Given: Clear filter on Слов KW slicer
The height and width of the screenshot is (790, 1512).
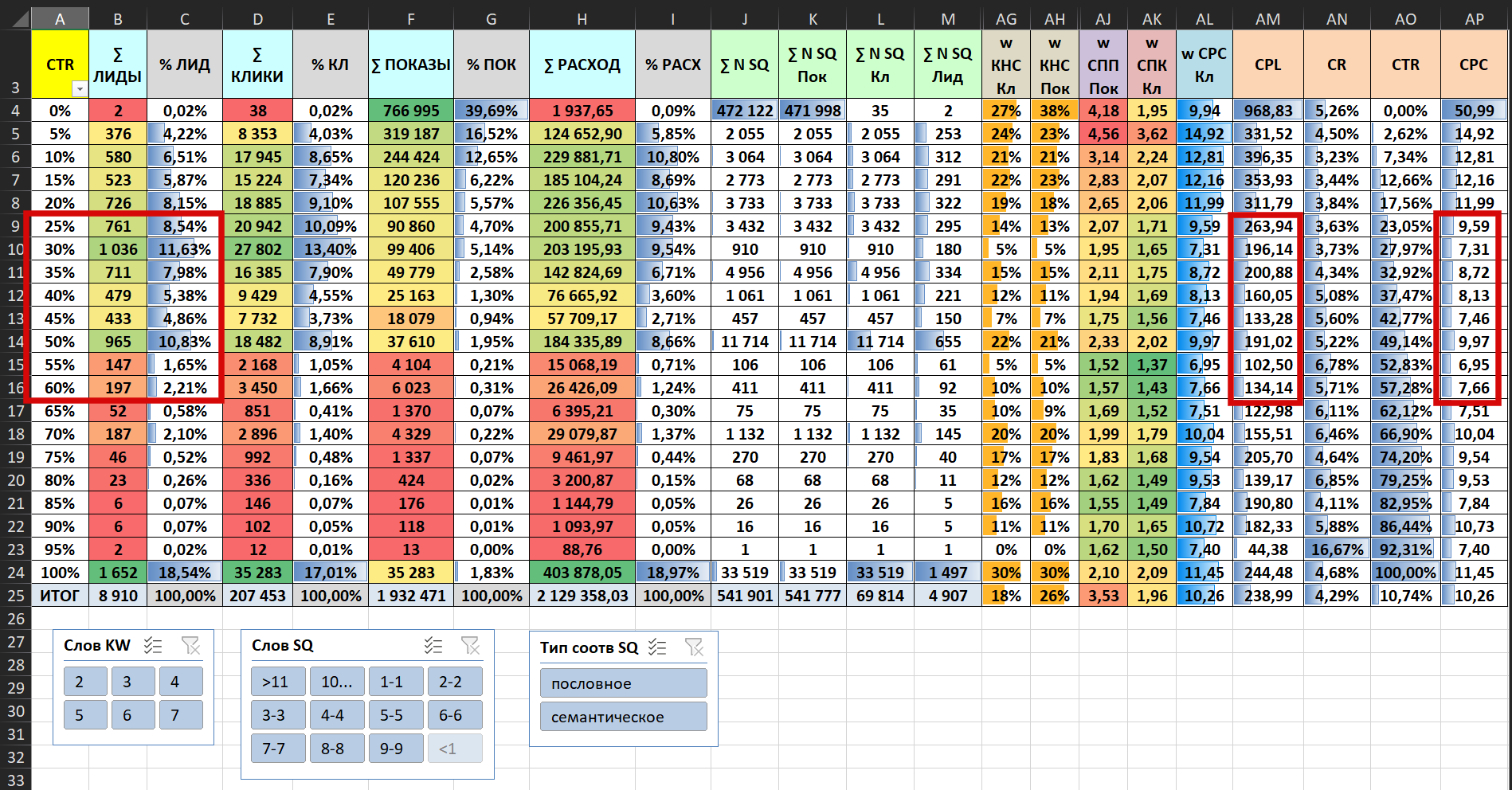Looking at the screenshot, I should [x=190, y=646].
